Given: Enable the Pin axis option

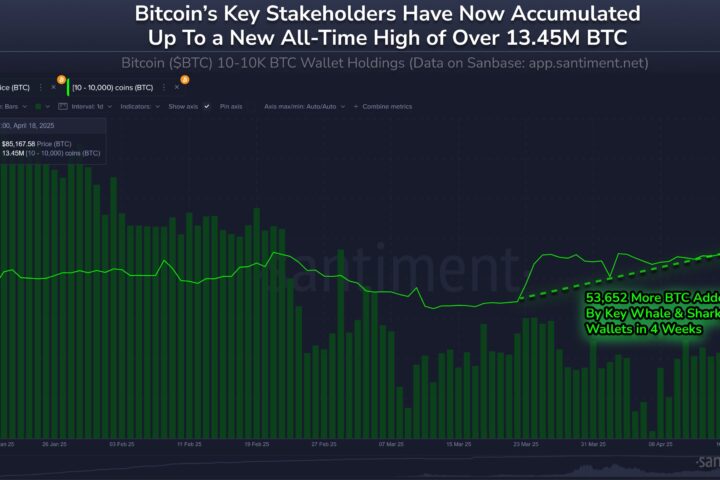Looking at the screenshot, I should (231, 105).
